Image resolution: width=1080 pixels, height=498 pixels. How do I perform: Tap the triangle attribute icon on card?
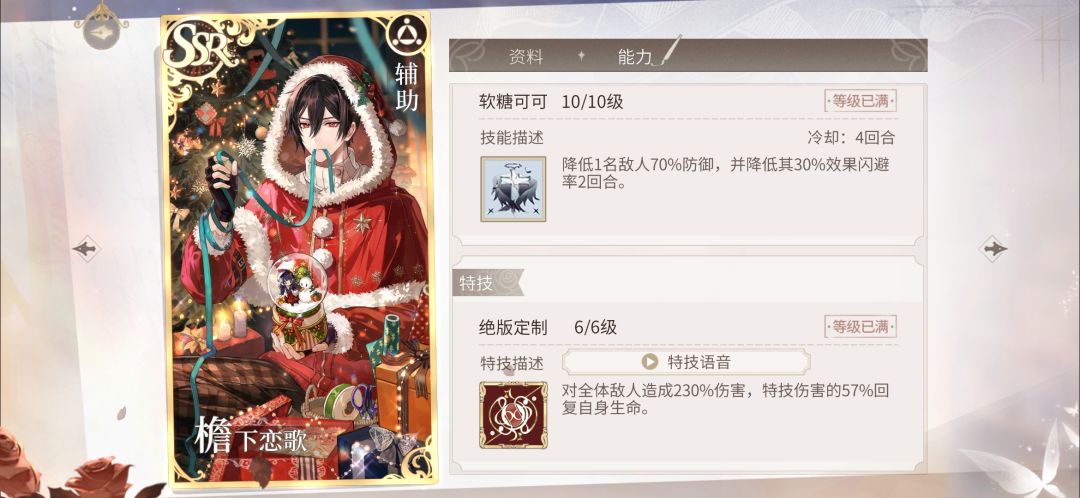(404, 34)
